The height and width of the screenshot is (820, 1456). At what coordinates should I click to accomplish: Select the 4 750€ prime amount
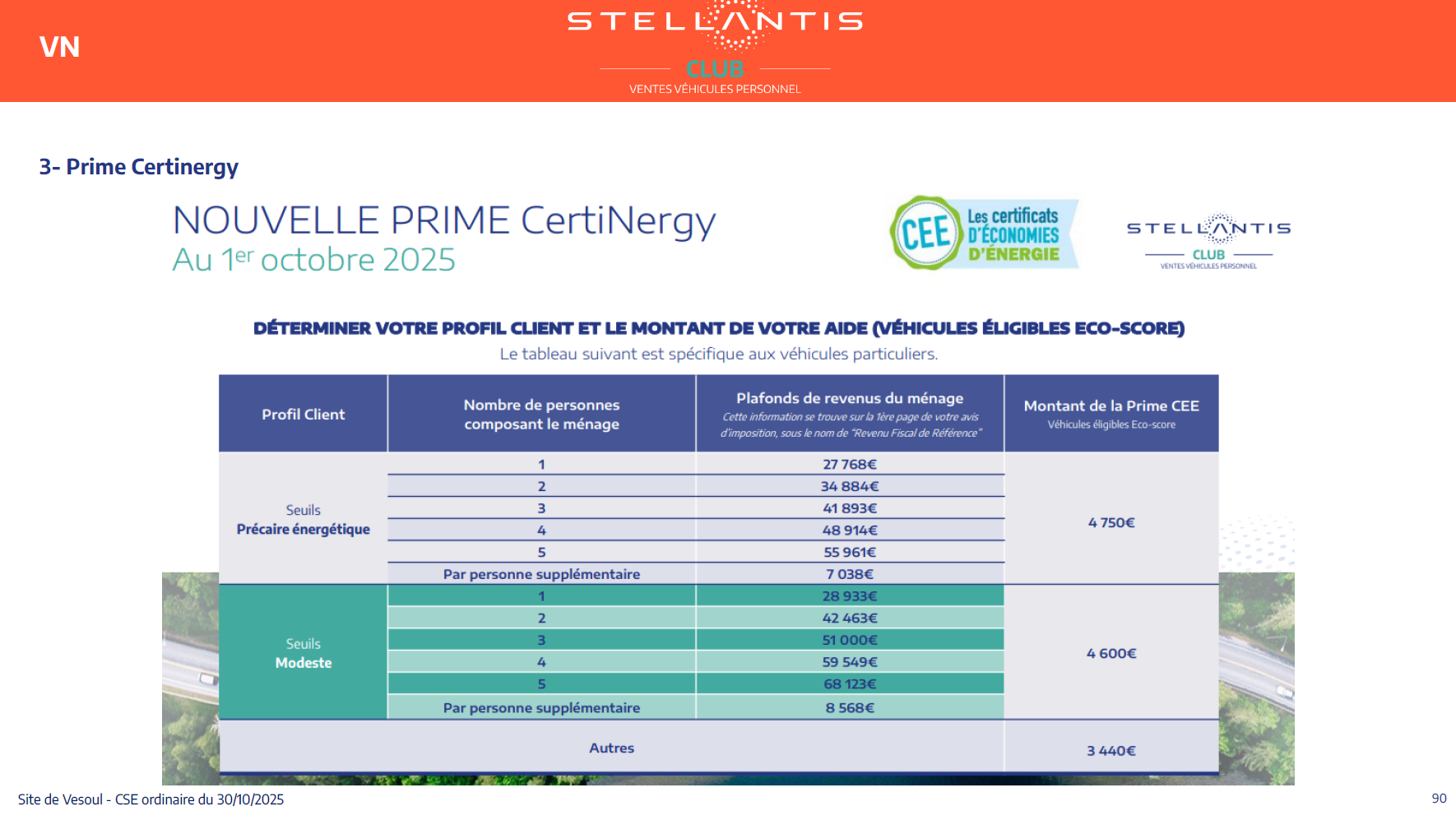1111,522
